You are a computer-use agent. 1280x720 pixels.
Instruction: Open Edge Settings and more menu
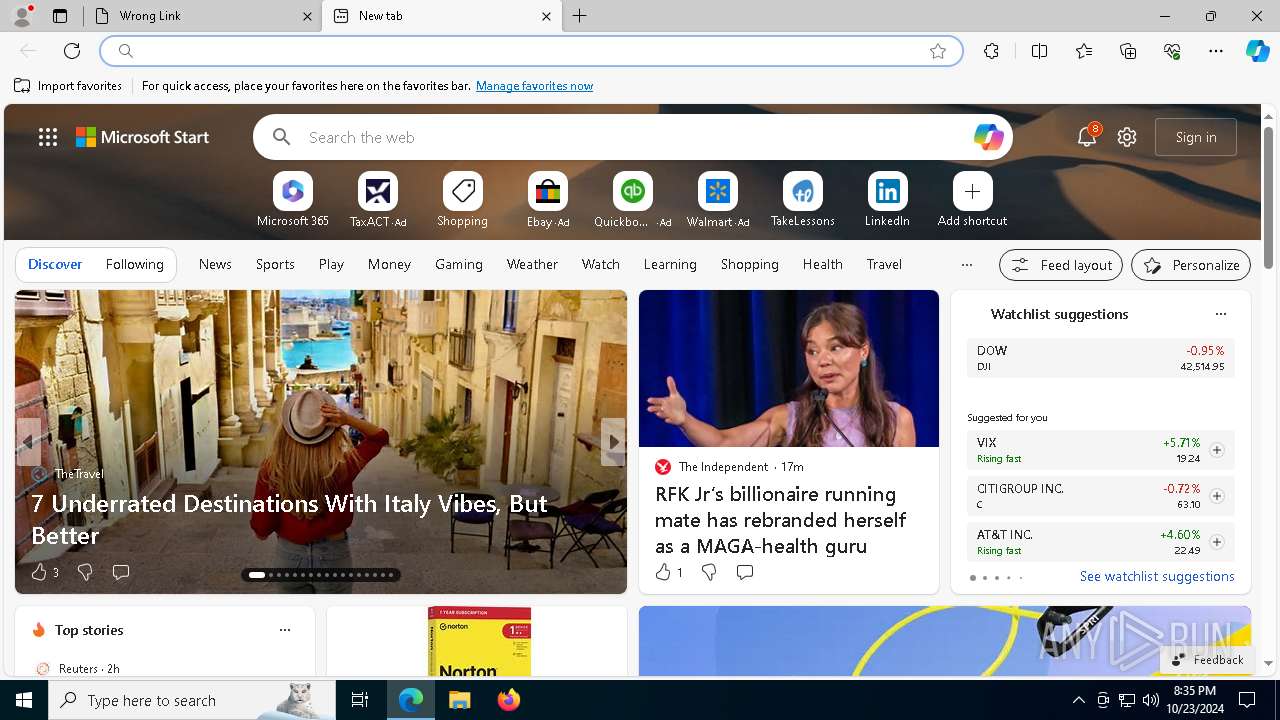coord(1216,51)
